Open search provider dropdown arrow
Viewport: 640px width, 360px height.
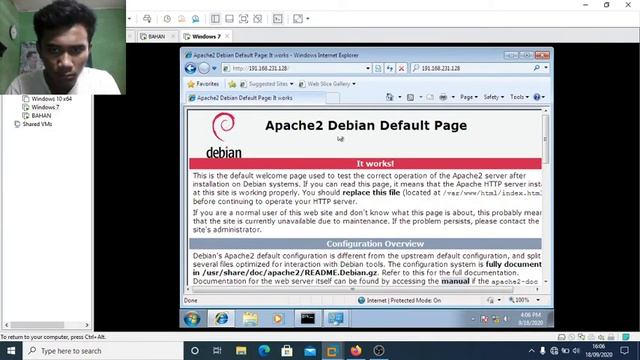tap(546, 68)
